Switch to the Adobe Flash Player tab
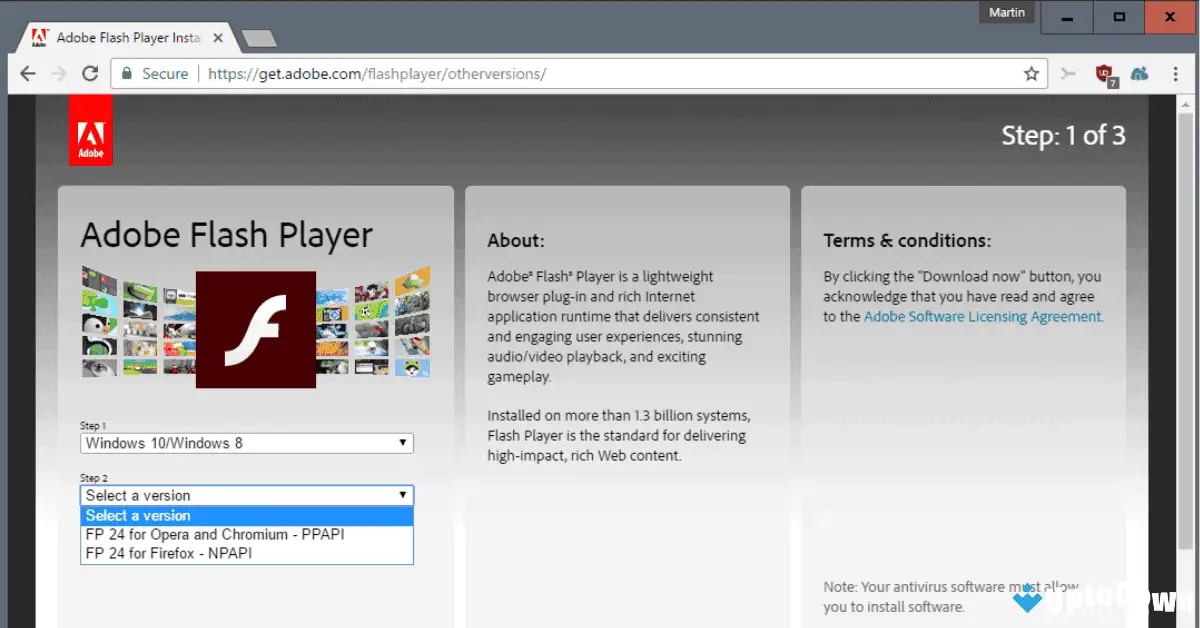The image size is (1200, 628). point(120,37)
